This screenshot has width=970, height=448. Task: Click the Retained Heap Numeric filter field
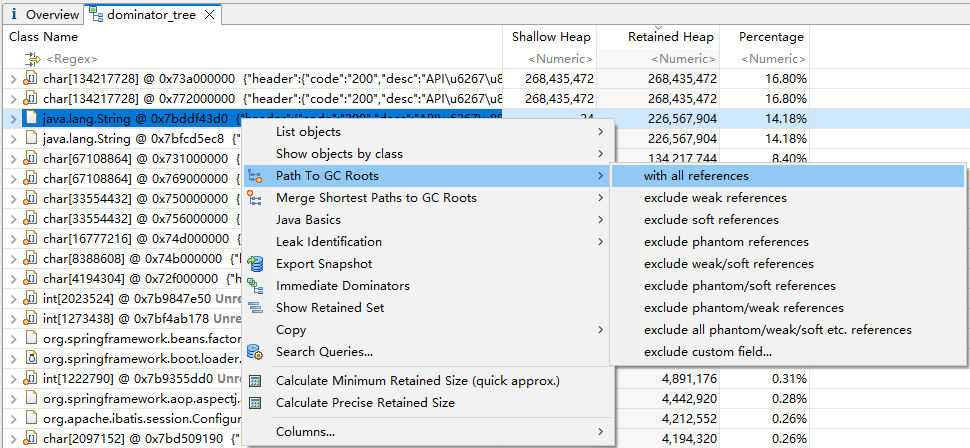[x=658, y=59]
